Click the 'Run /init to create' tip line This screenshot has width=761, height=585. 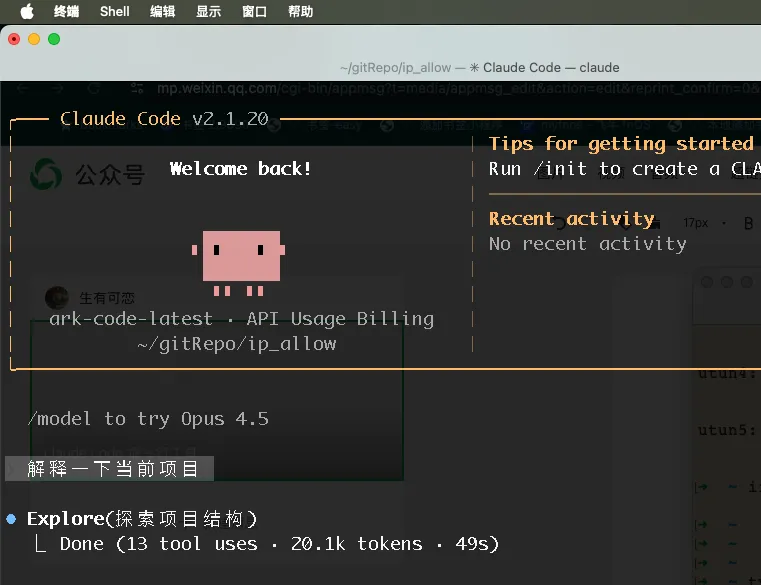tap(625, 169)
